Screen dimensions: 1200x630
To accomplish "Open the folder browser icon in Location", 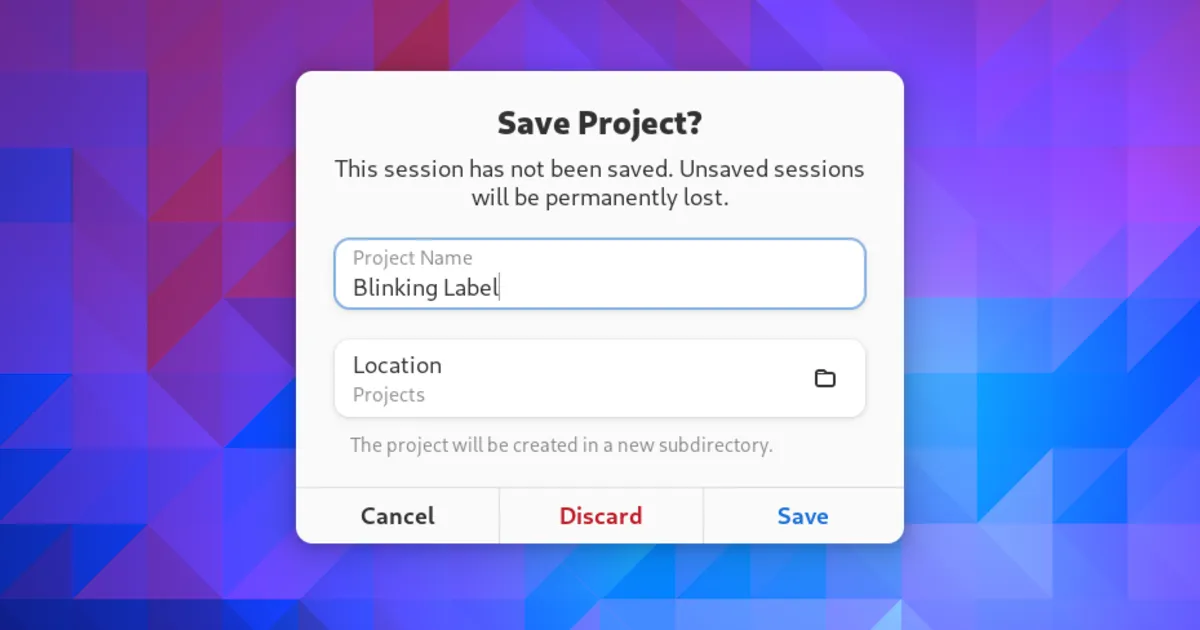I will point(824,378).
